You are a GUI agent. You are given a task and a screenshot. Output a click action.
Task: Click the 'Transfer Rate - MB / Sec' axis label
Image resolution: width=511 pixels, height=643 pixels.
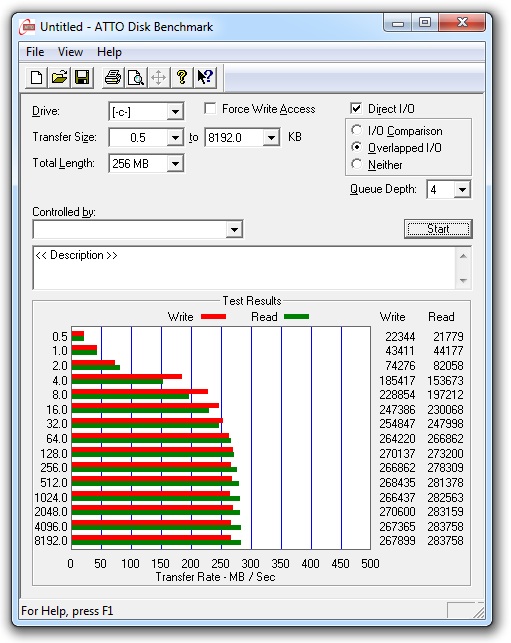tap(215, 577)
